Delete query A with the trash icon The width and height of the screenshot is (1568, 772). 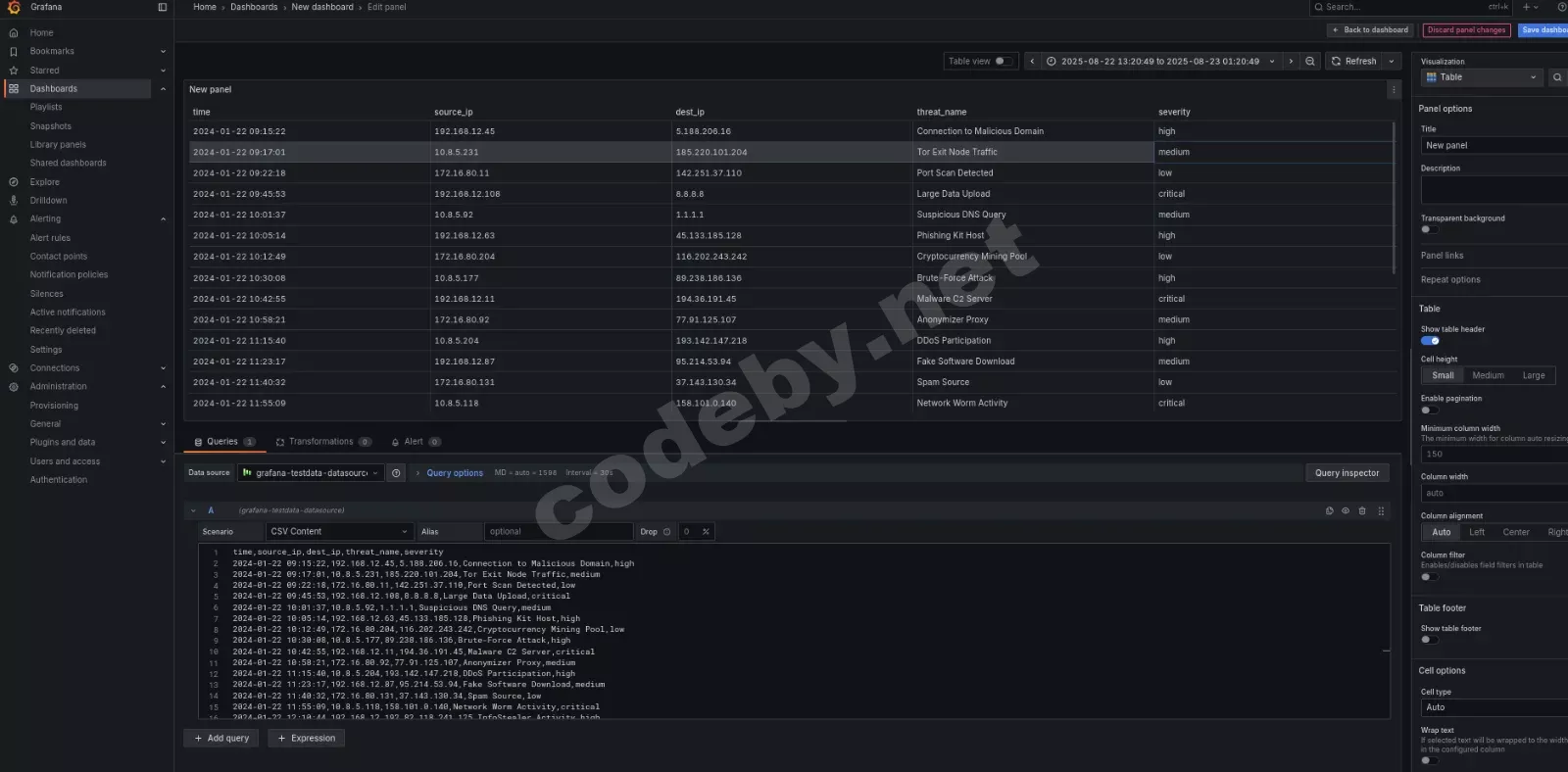[x=1362, y=510]
